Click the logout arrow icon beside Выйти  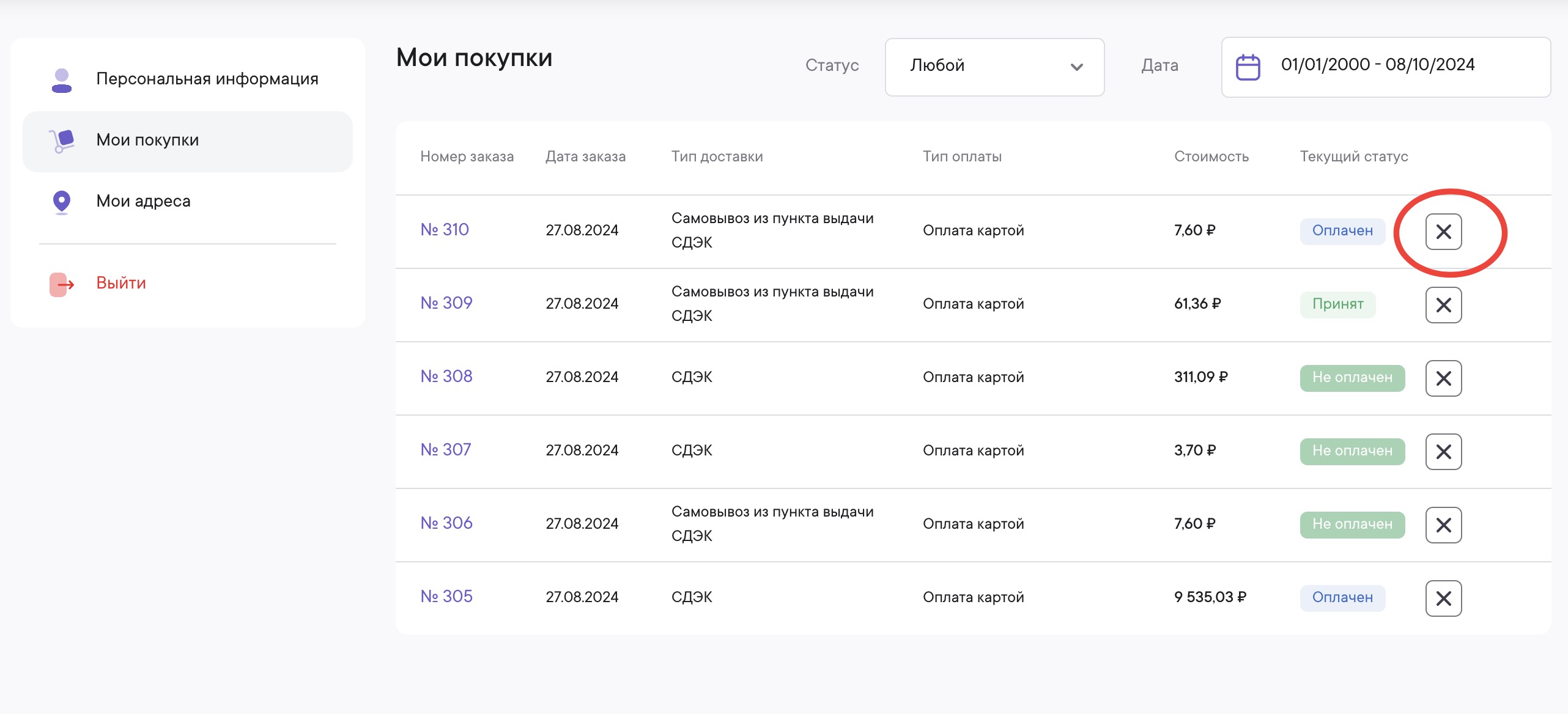click(62, 284)
